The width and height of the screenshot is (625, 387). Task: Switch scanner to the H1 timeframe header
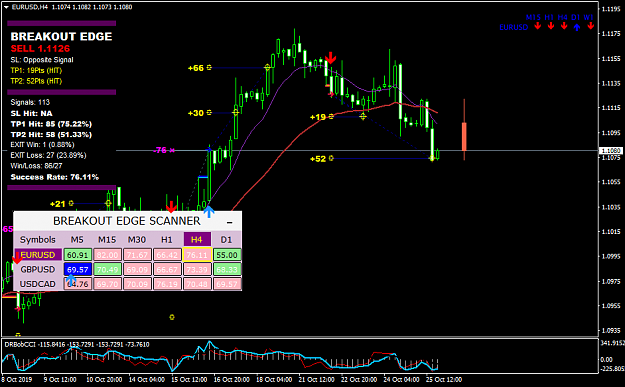tap(167, 240)
